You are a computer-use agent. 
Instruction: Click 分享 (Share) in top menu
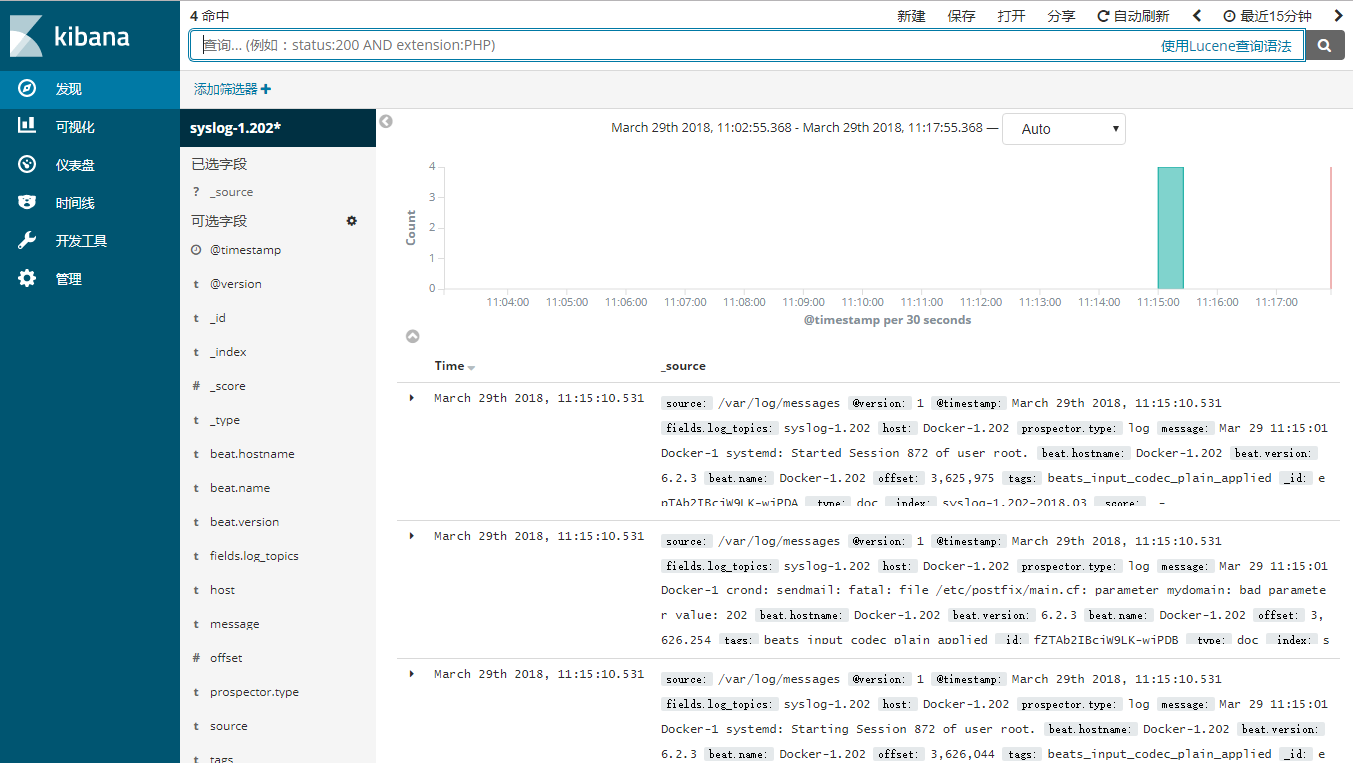1061,16
